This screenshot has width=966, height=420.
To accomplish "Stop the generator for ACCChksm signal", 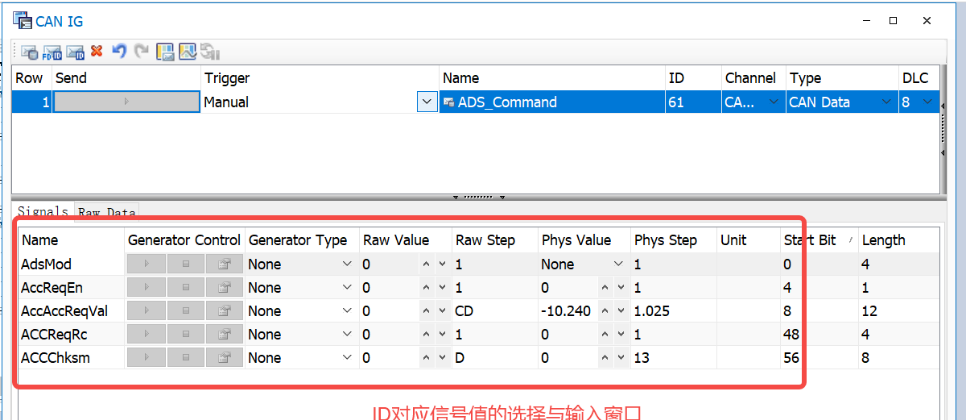I will (x=185, y=358).
